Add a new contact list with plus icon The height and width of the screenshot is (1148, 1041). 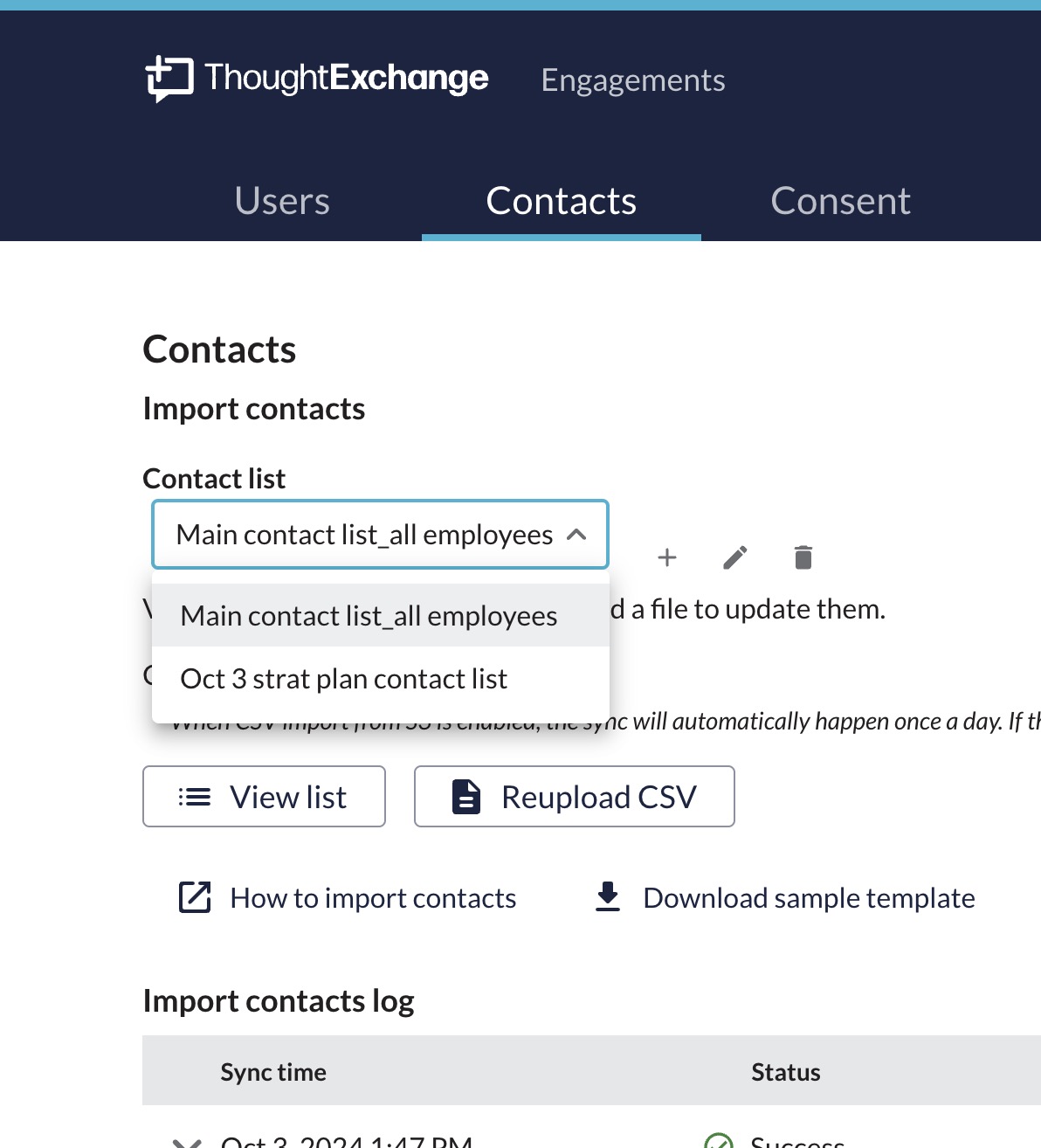tap(667, 557)
